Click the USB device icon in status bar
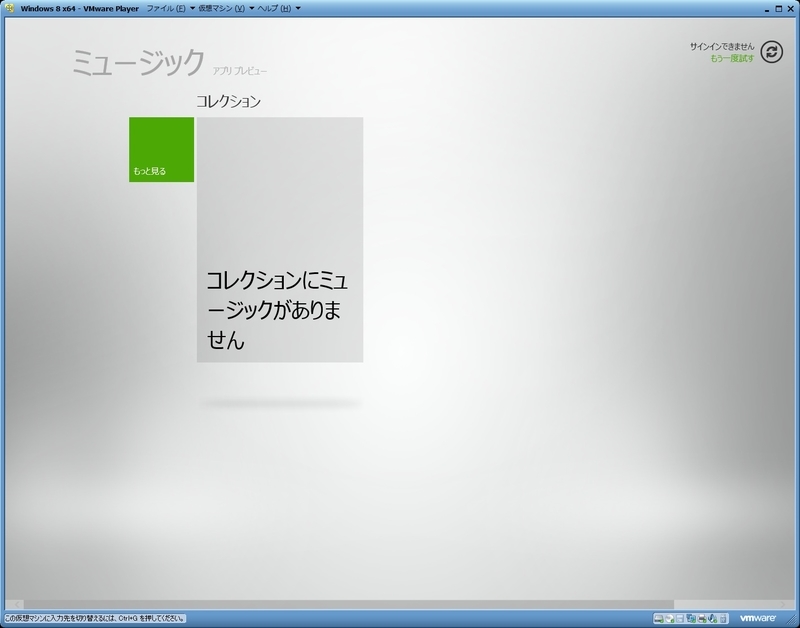The height and width of the screenshot is (628, 800). pyautogui.click(x=723, y=618)
